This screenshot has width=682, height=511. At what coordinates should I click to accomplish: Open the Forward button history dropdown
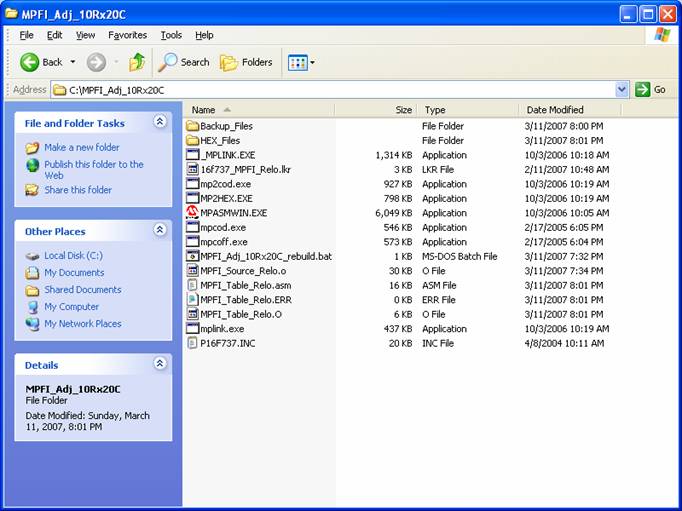[116, 62]
